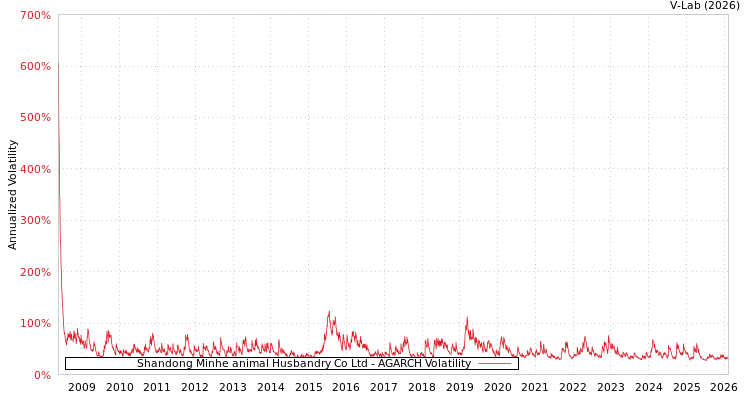750x400 pixels.
Task: Click the 2021 x-axis label
Action: pos(535,387)
